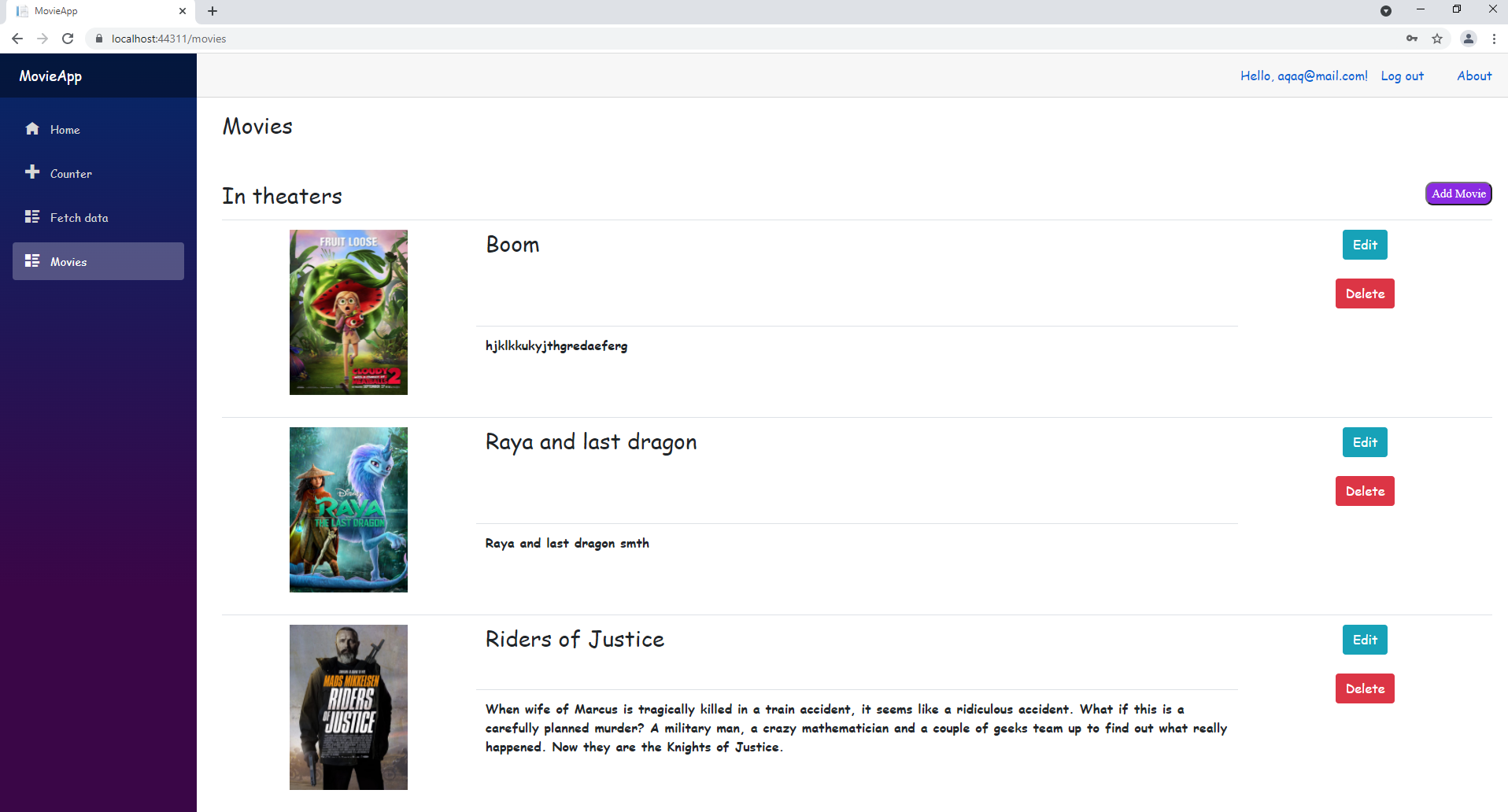Open a new browser tab
Image resolution: width=1508 pixels, height=812 pixels.
point(212,11)
